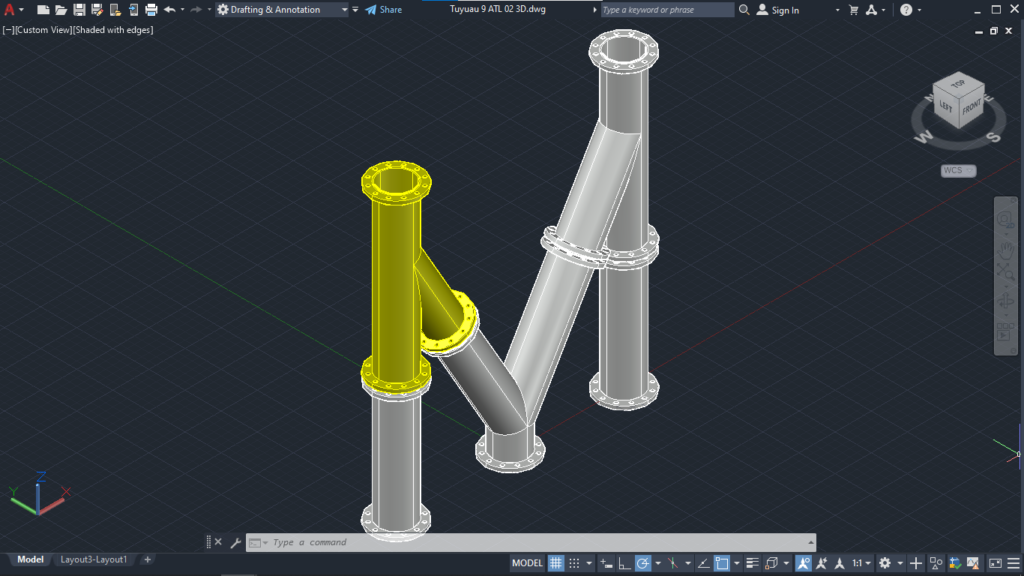1024x576 pixels.
Task: Expand the Help dropdown arrow
Action: [x=920, y=10]
